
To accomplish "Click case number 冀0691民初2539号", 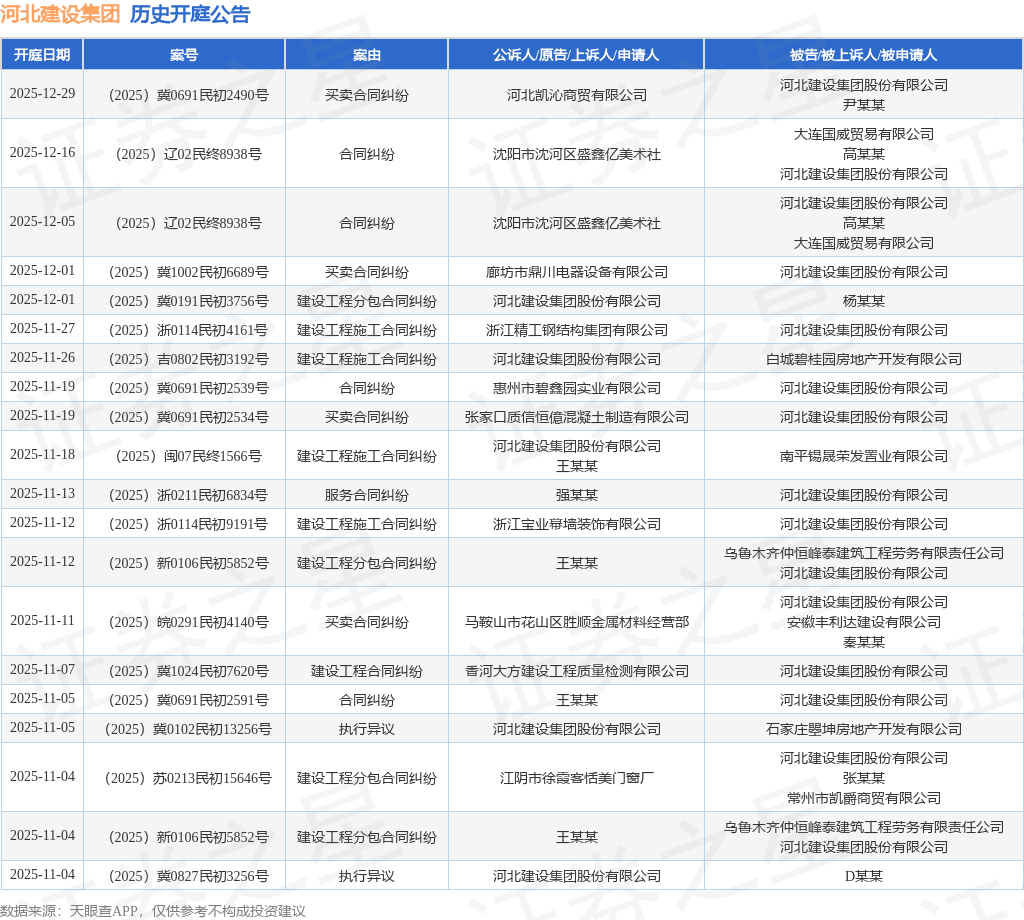I will pyautogui.click(x=189, y=389).
